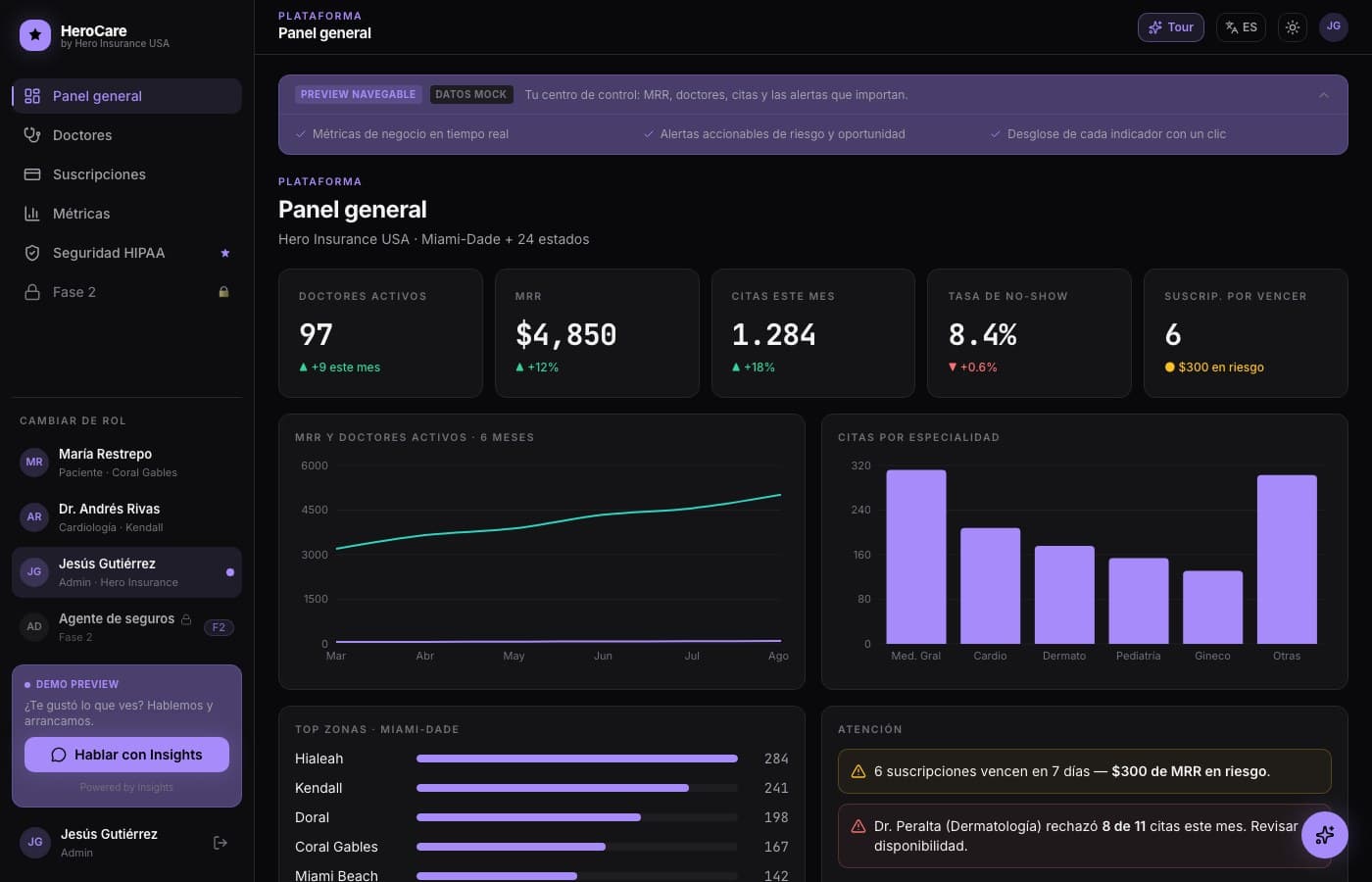
Task: Click the Doctores stethoscope icon
Action: [x=32, y=135]
